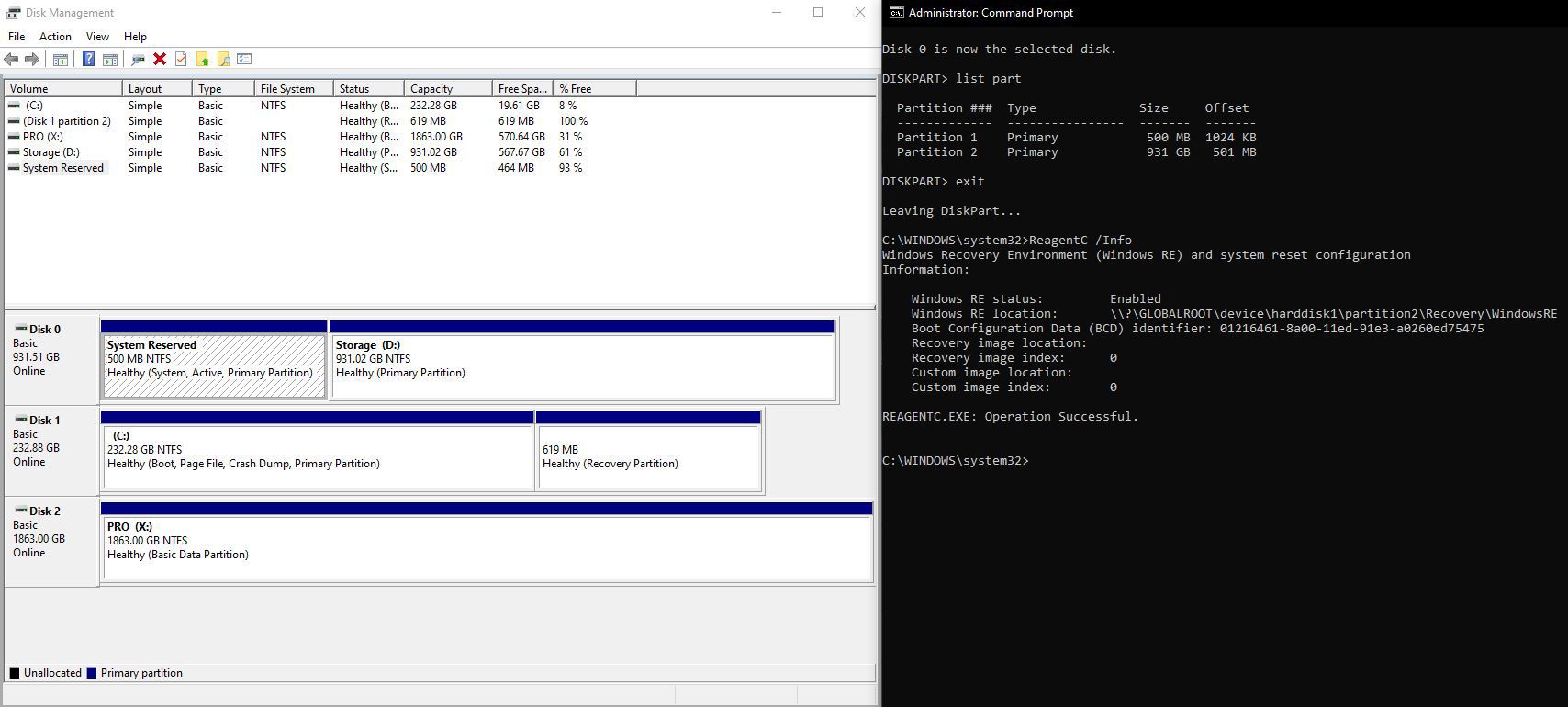Open Help via the blue question-mark icon
Image resolution: width=1568 pixels, height=707 pixels.
tap(88, 59)
